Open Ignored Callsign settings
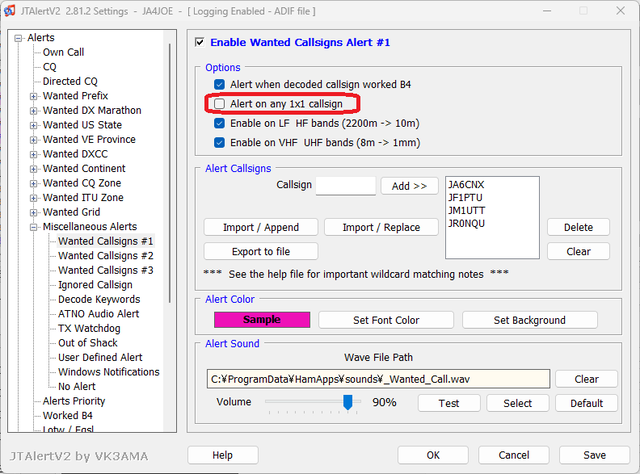 pyautogui.click(x=95, y=285)
